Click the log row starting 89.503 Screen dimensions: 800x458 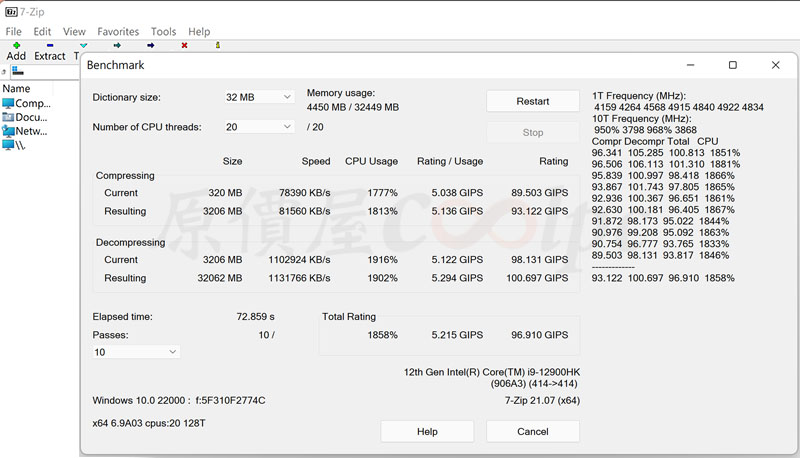(x=660, y=255)
